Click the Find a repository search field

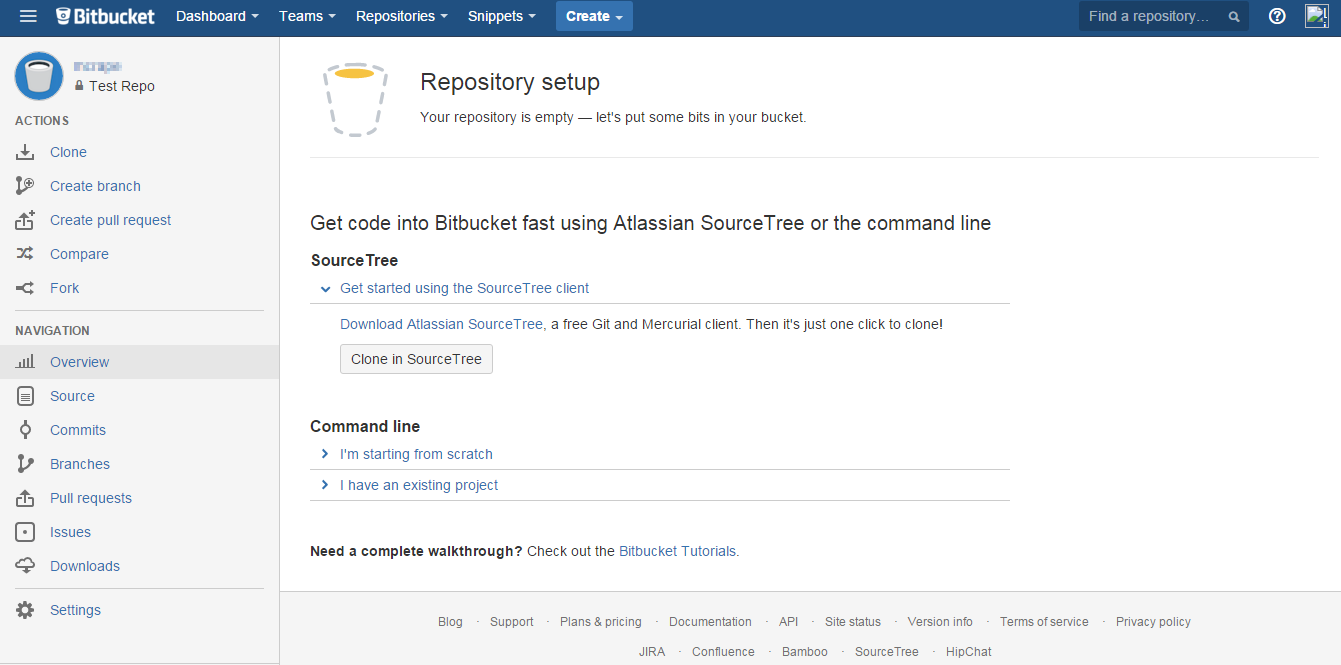(x=1152, y=16)
